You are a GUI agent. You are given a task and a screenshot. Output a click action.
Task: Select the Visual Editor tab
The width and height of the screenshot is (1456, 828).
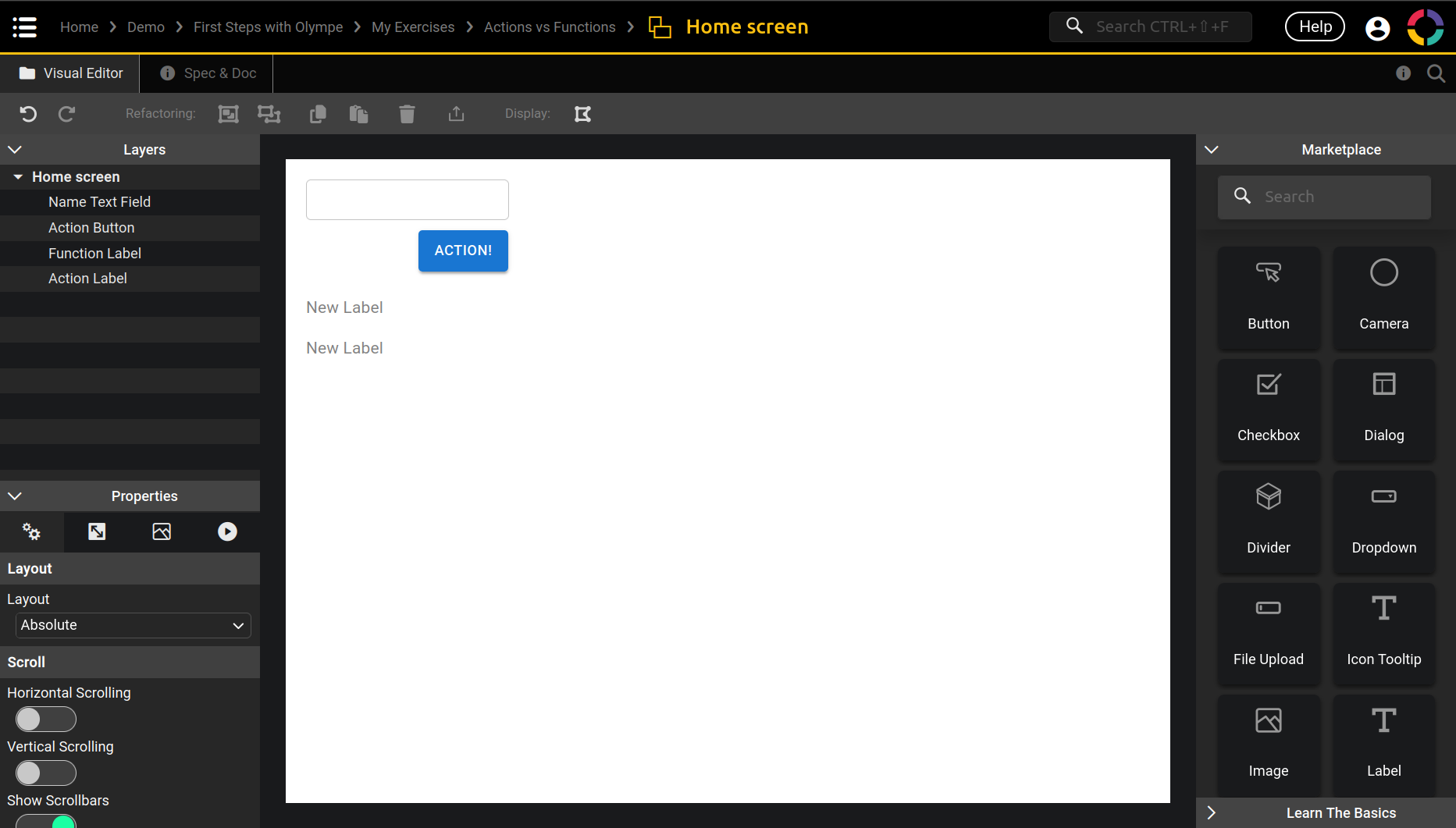tap(71, 73)
